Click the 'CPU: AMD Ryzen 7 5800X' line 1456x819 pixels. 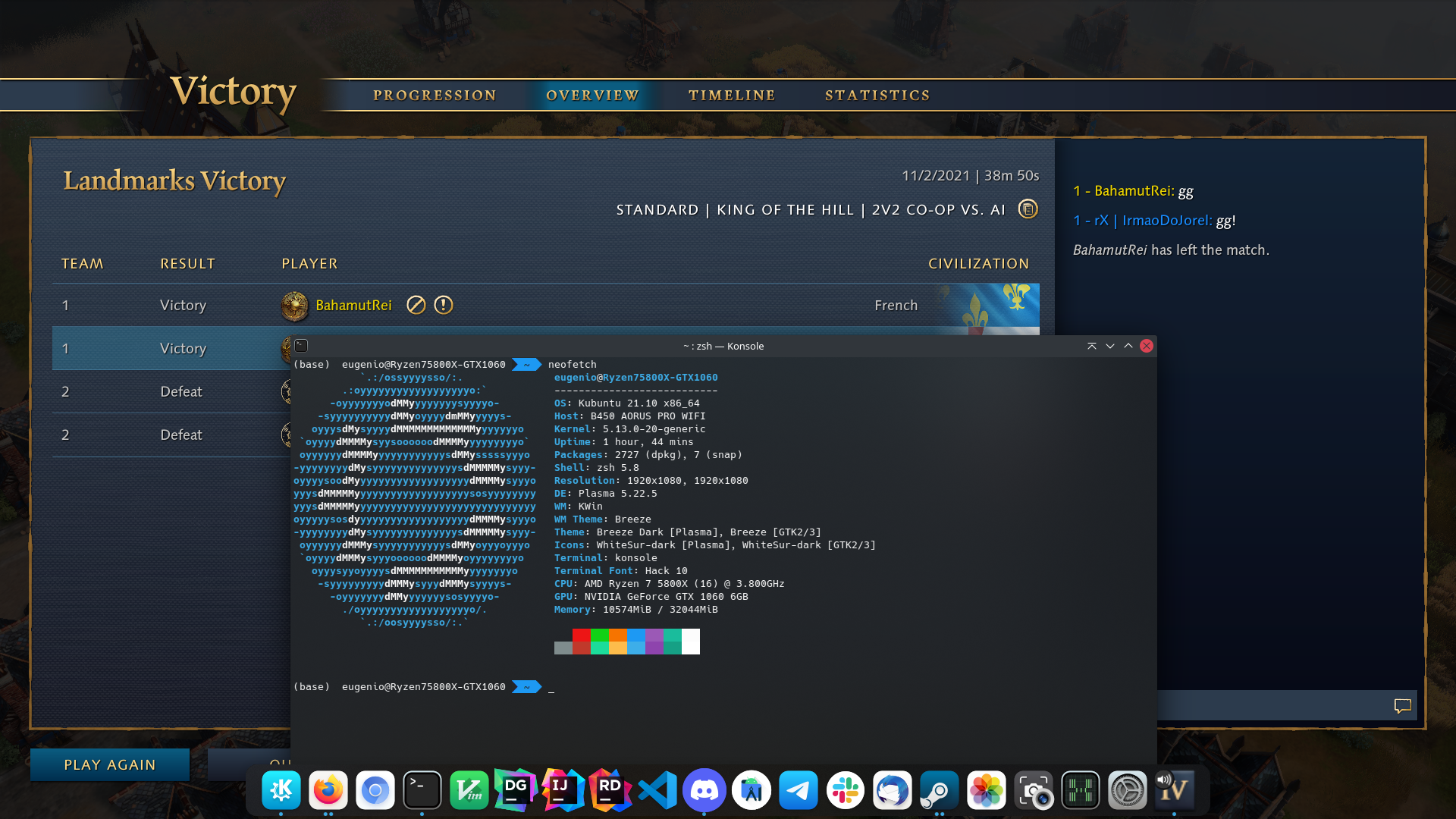pos(669,584)
